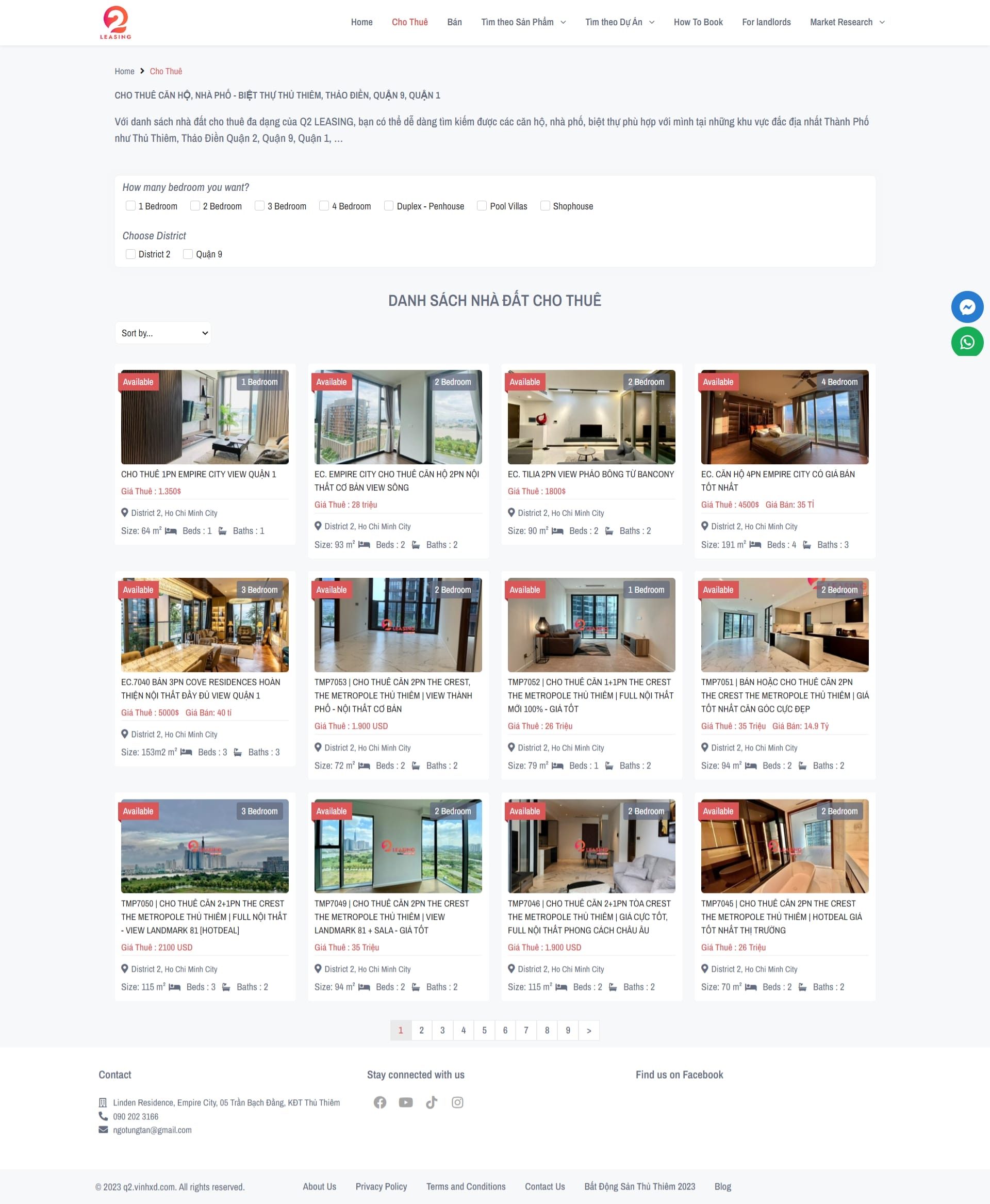The image size is (990, 1204).
Task: Open the Instagram icon in footer
Action: 457,1102
